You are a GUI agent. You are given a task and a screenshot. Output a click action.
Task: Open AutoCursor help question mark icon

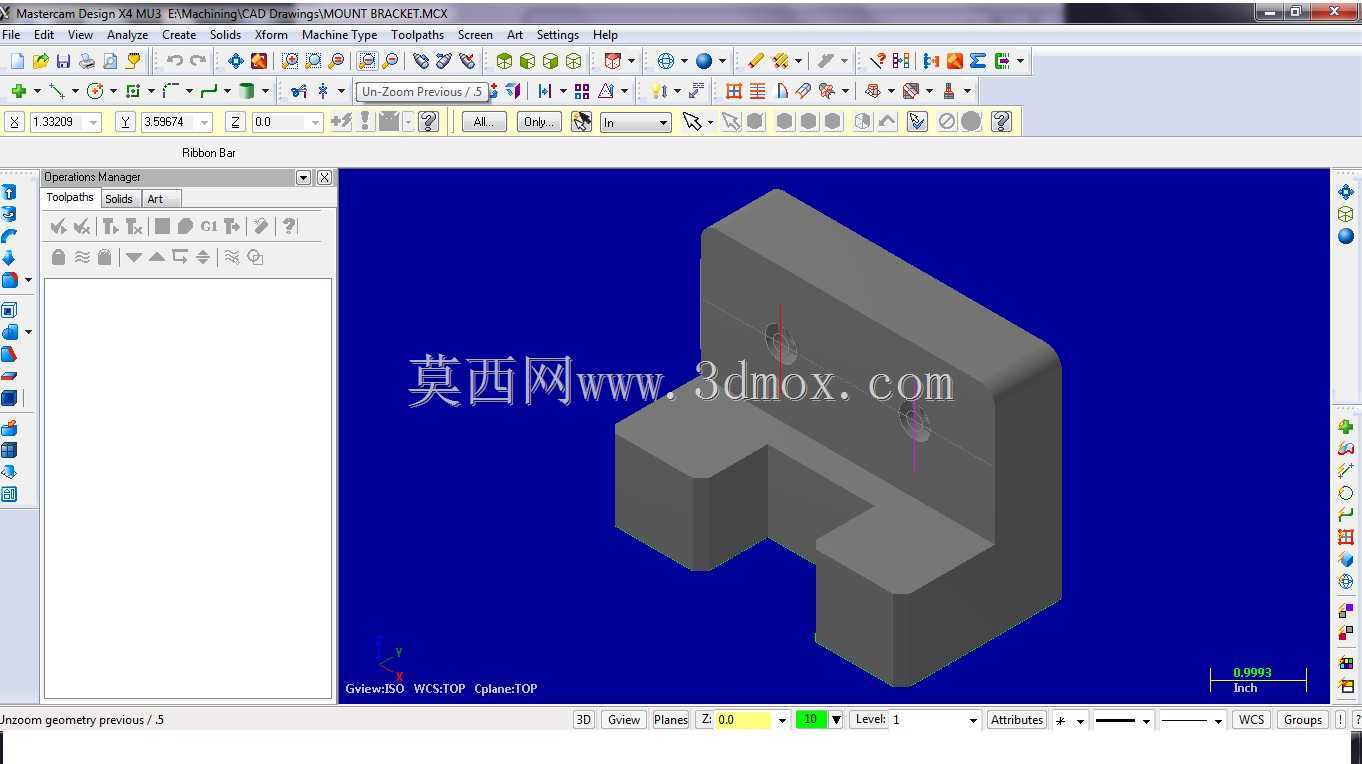(429, 122)
